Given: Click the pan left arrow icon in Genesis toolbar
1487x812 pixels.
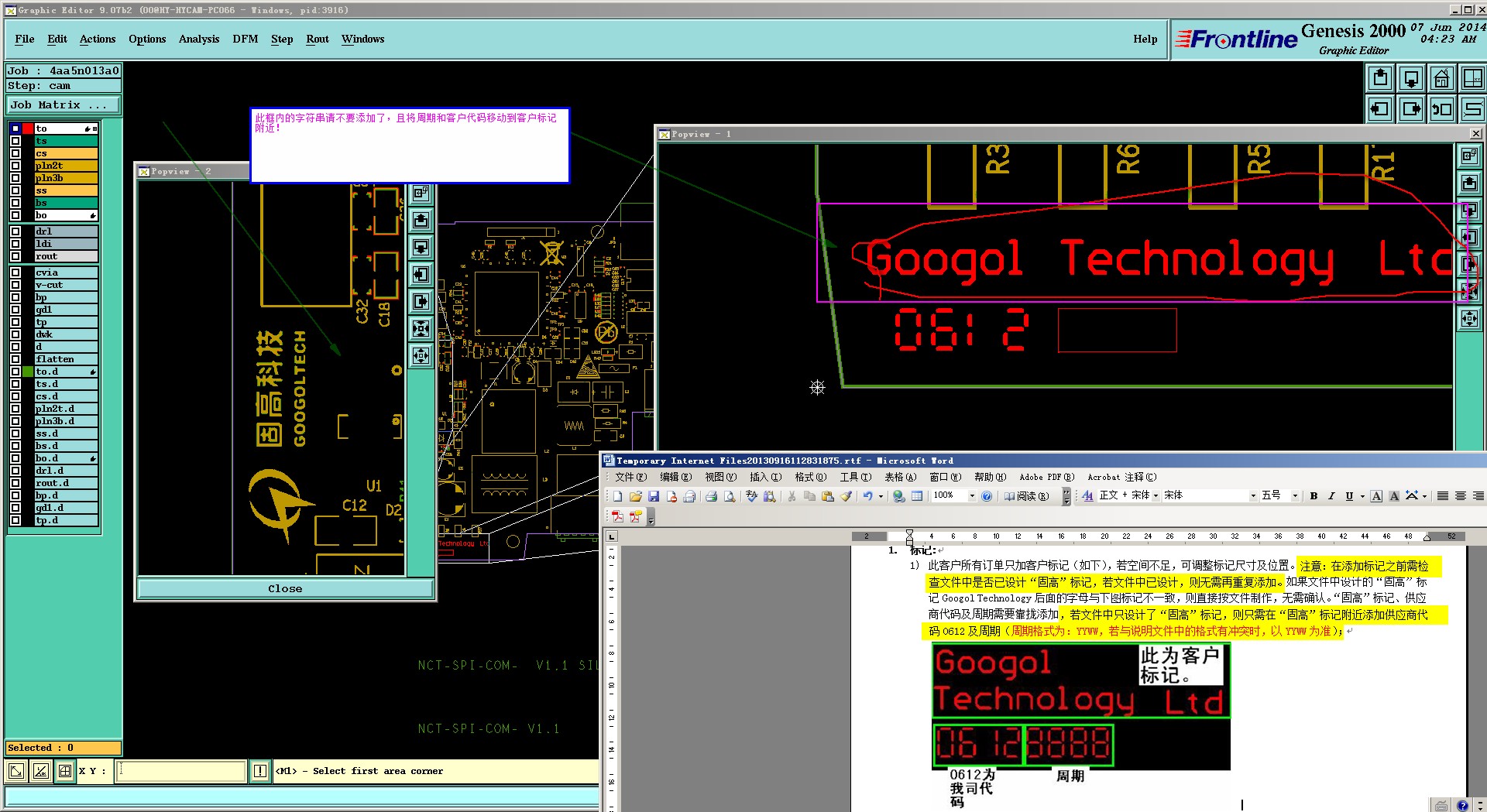Looking at the screenshot, I should coord(1380,109).
